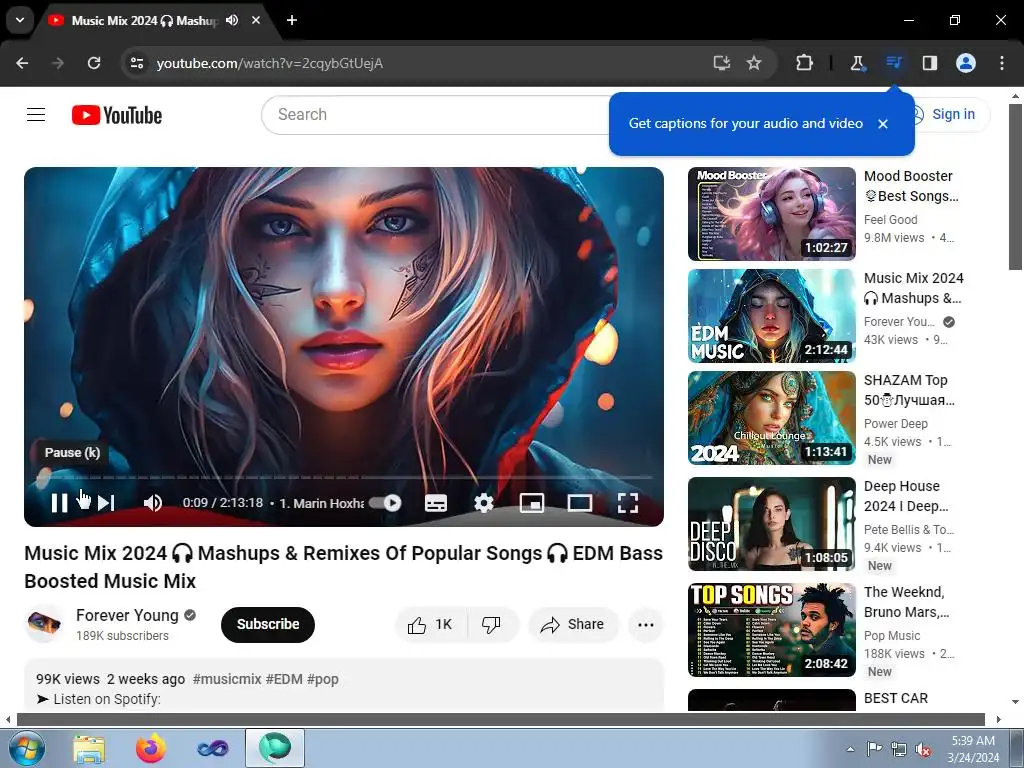Open media controls toolbar icon
The height and width of the screenshot is (768, 1024).
coord(894,63)
